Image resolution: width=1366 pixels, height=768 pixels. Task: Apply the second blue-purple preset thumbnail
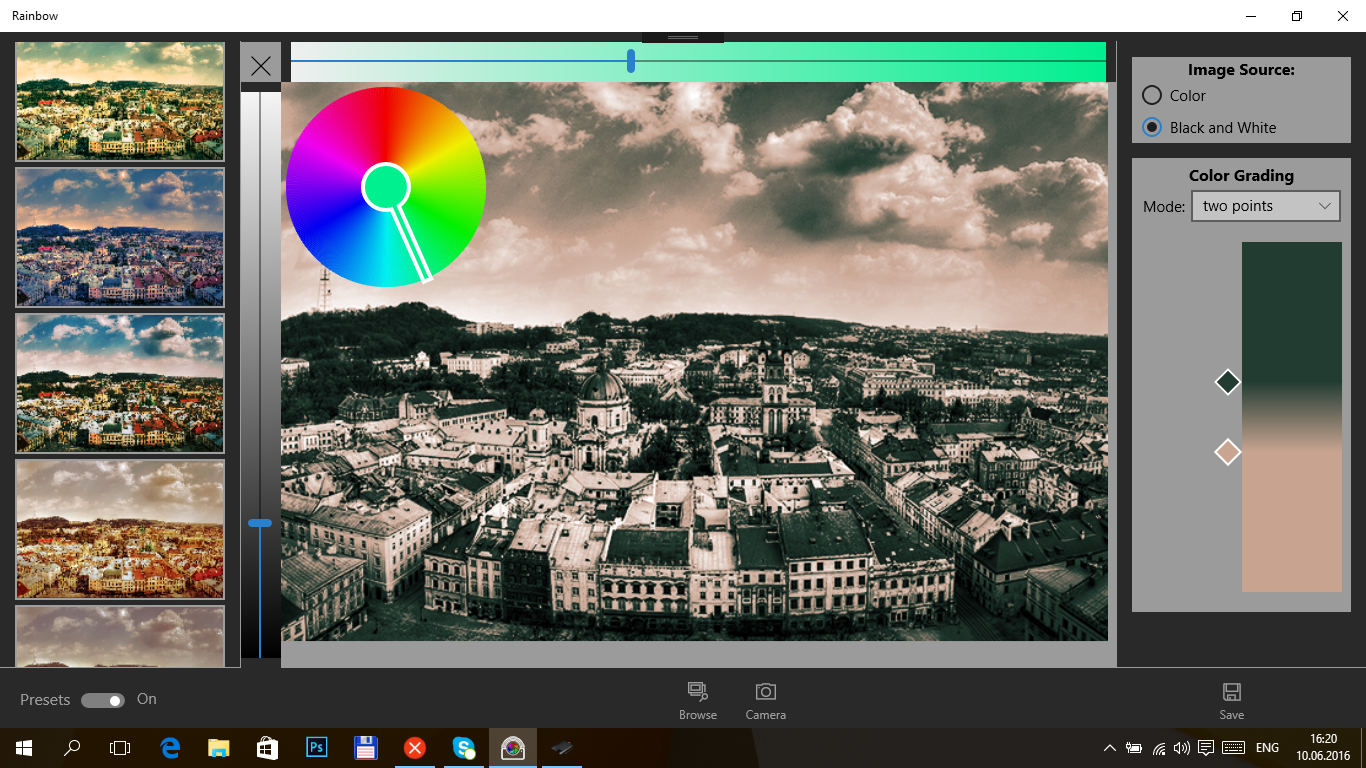[120, 237]
